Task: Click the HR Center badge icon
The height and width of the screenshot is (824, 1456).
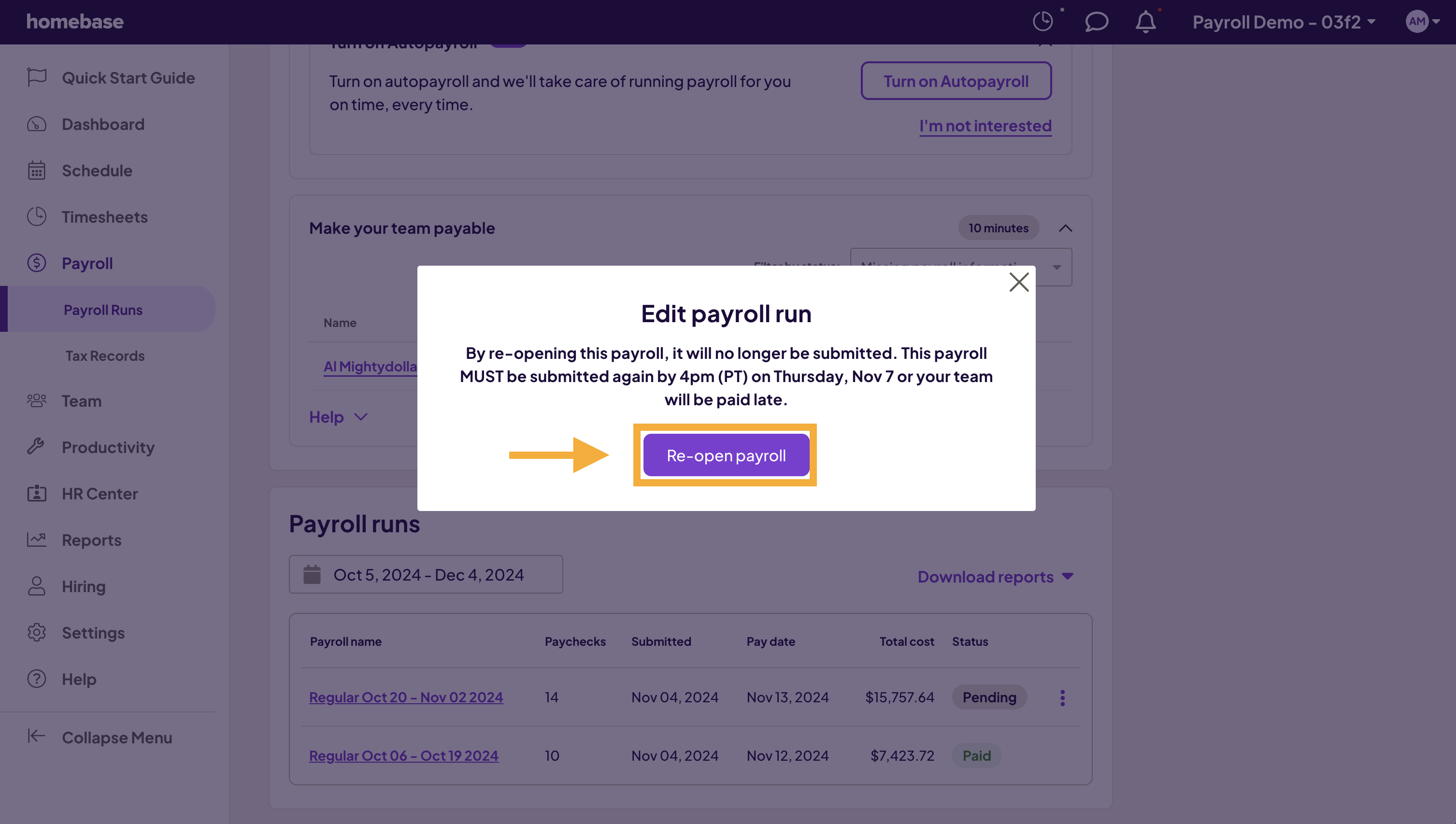Action: click(36, 493)
